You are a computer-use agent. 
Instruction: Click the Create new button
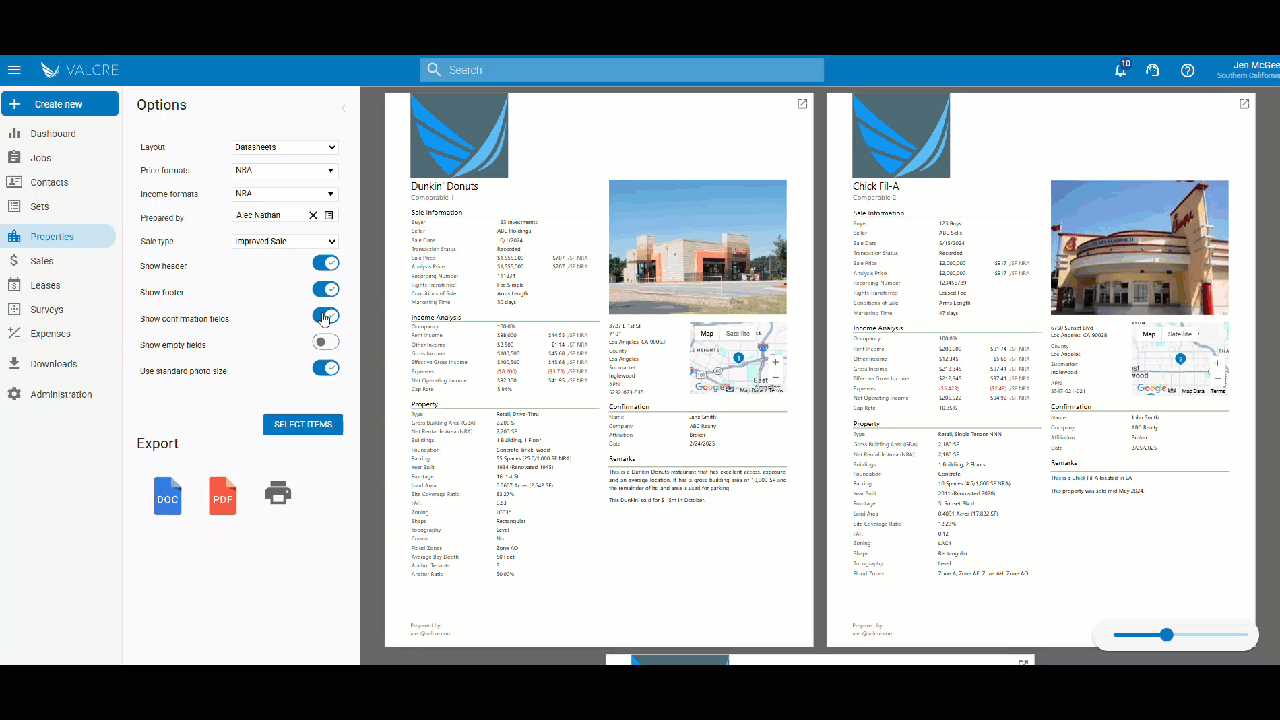click(x=60, y=104)
